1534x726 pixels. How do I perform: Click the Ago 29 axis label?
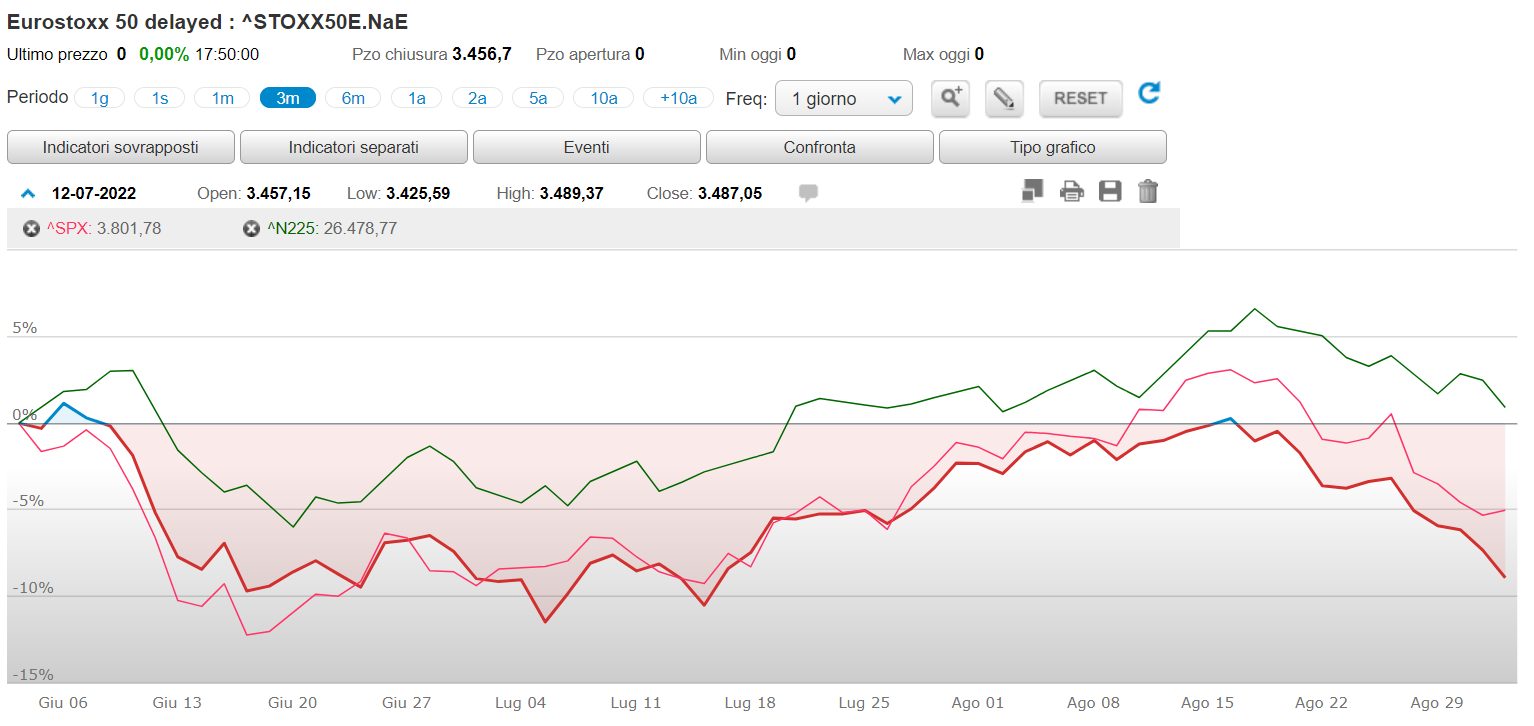[1437, 703]
